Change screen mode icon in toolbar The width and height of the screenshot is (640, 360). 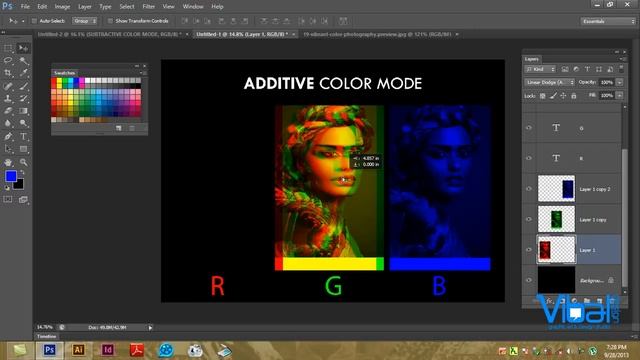[23, 199]
